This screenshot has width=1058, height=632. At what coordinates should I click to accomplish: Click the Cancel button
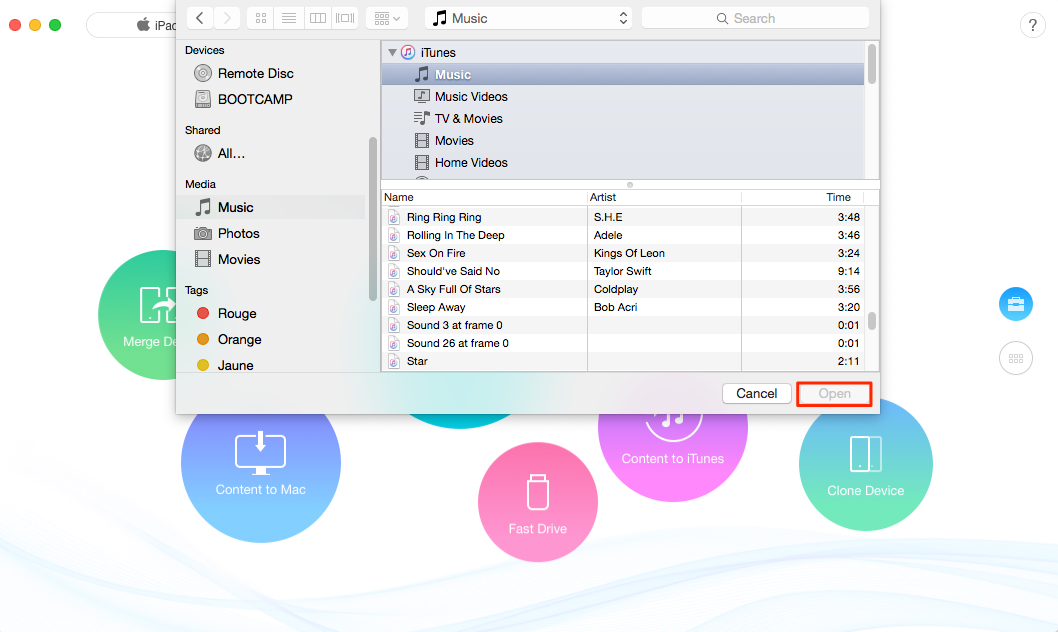point(756,393)
